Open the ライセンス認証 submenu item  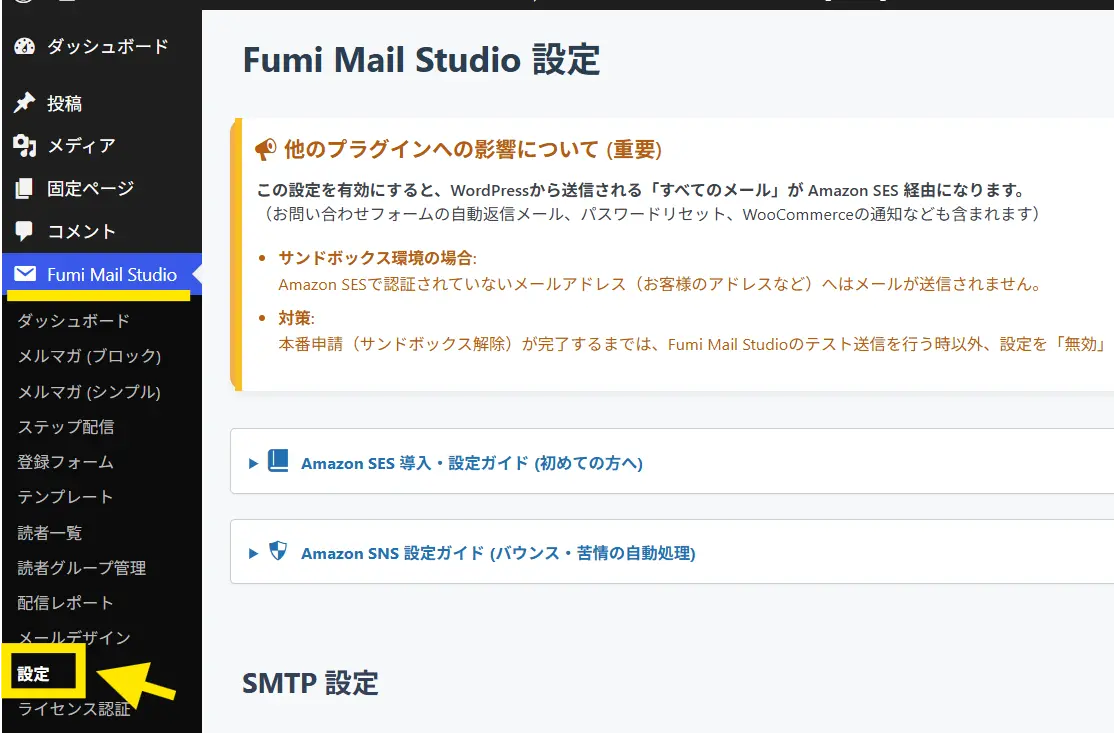point(74,710)
